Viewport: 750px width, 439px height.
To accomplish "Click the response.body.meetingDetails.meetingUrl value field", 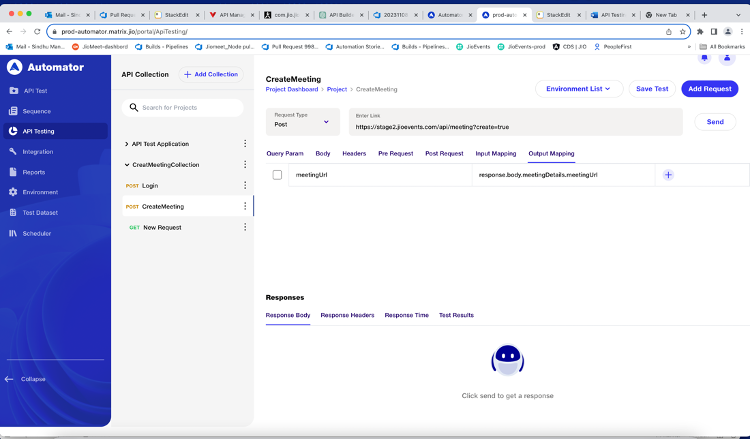I will [x=563, y=175].
